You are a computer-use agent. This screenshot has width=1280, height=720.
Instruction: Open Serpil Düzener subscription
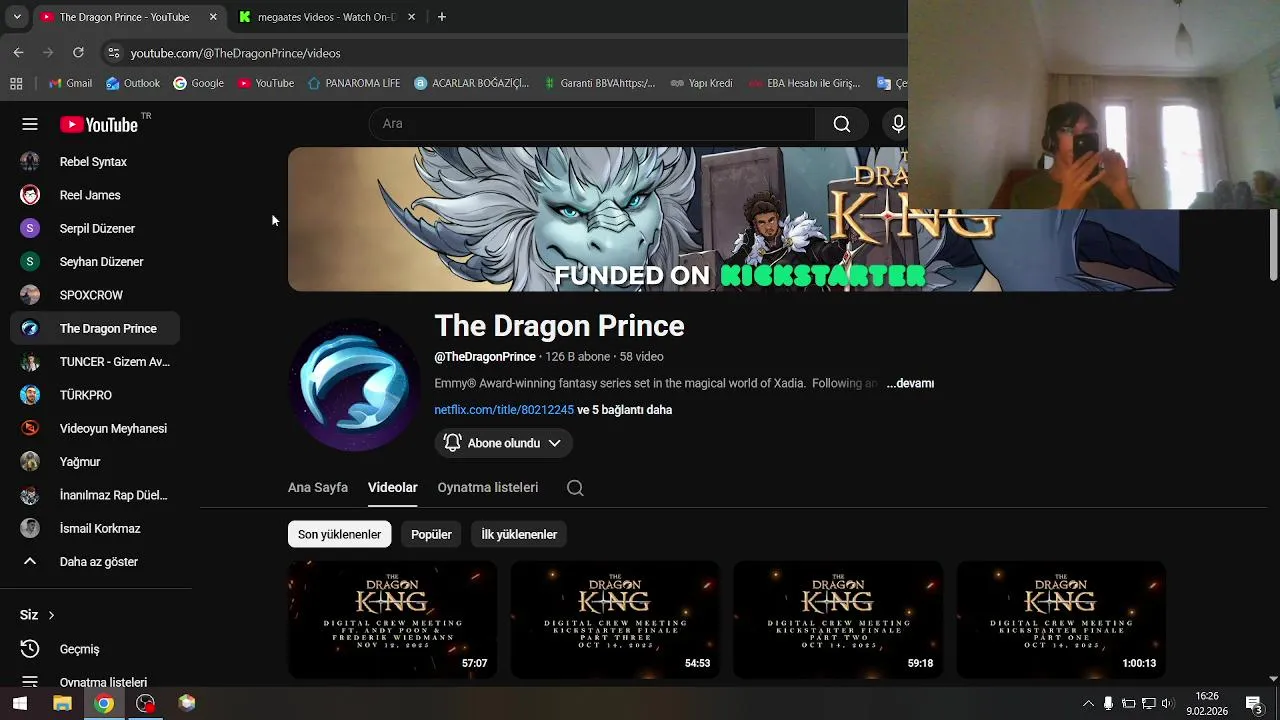click(x=95, y=229)
